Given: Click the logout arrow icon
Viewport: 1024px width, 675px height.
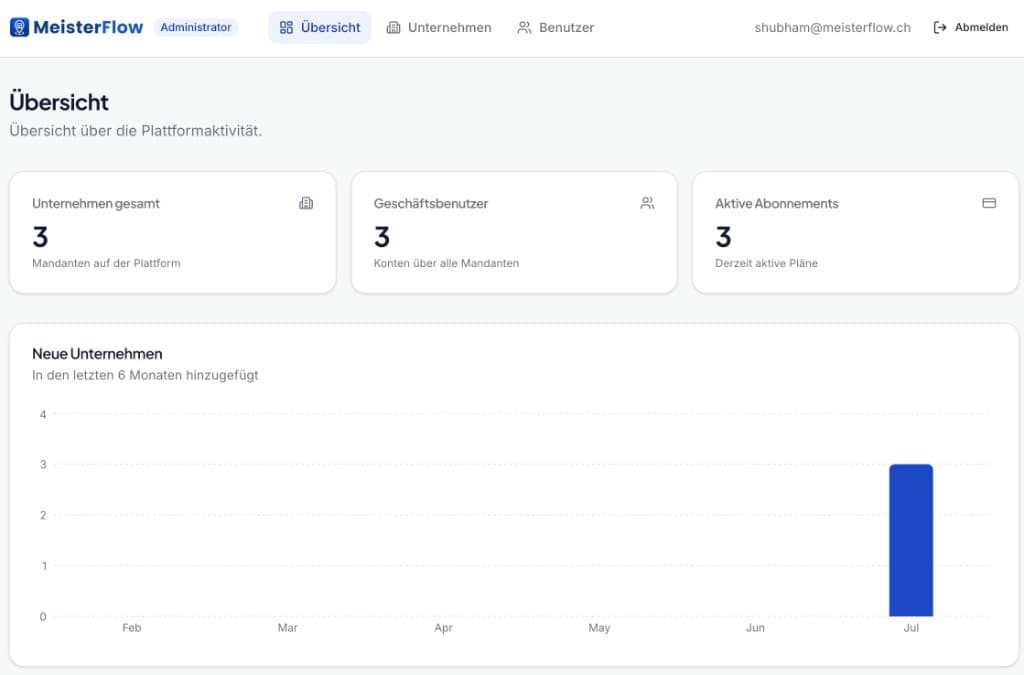Looking at the screenshot, I should pos(940,27).
